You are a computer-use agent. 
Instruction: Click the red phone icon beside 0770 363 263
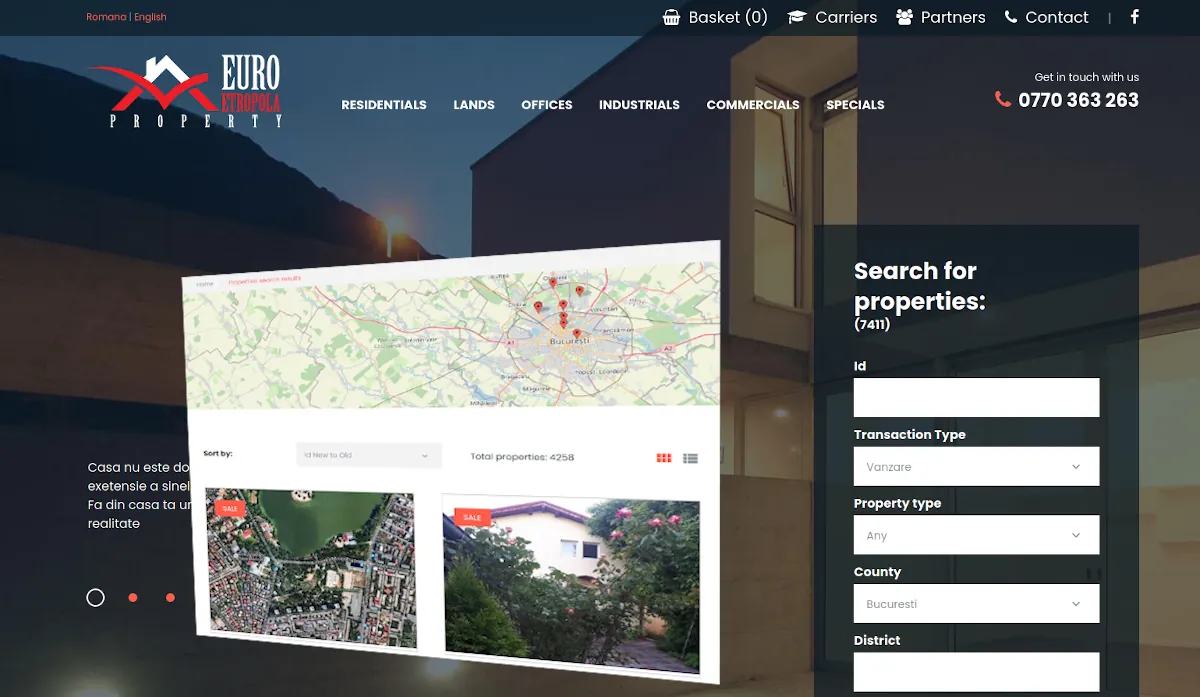(x=1003, y=99)
